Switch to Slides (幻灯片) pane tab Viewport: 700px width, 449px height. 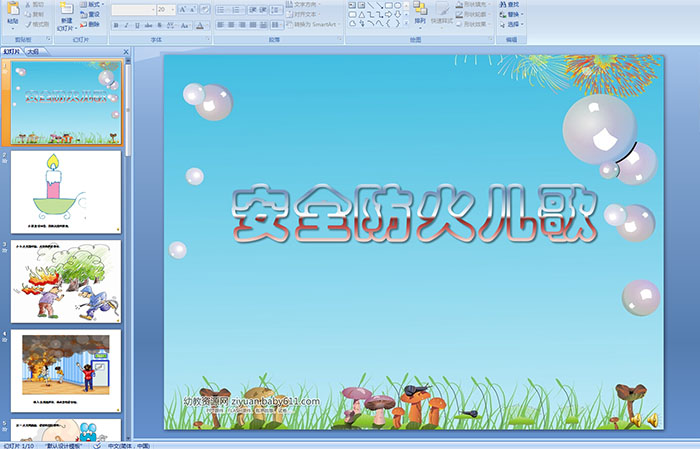12,51
